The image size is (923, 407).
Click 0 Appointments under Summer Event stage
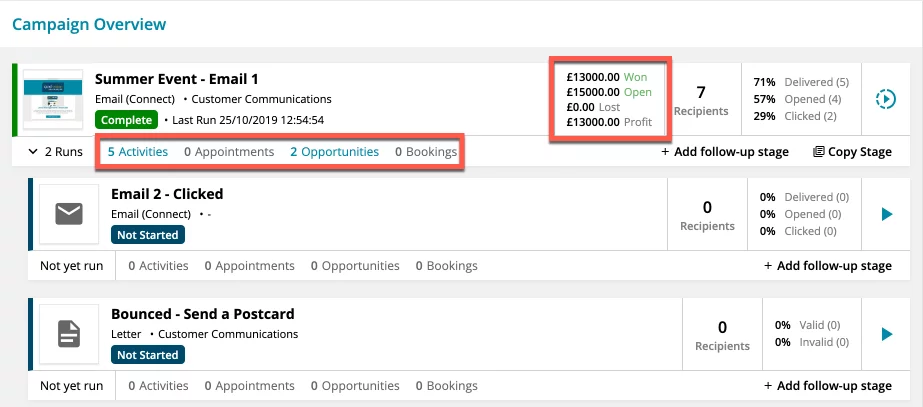tap(229, 152)
